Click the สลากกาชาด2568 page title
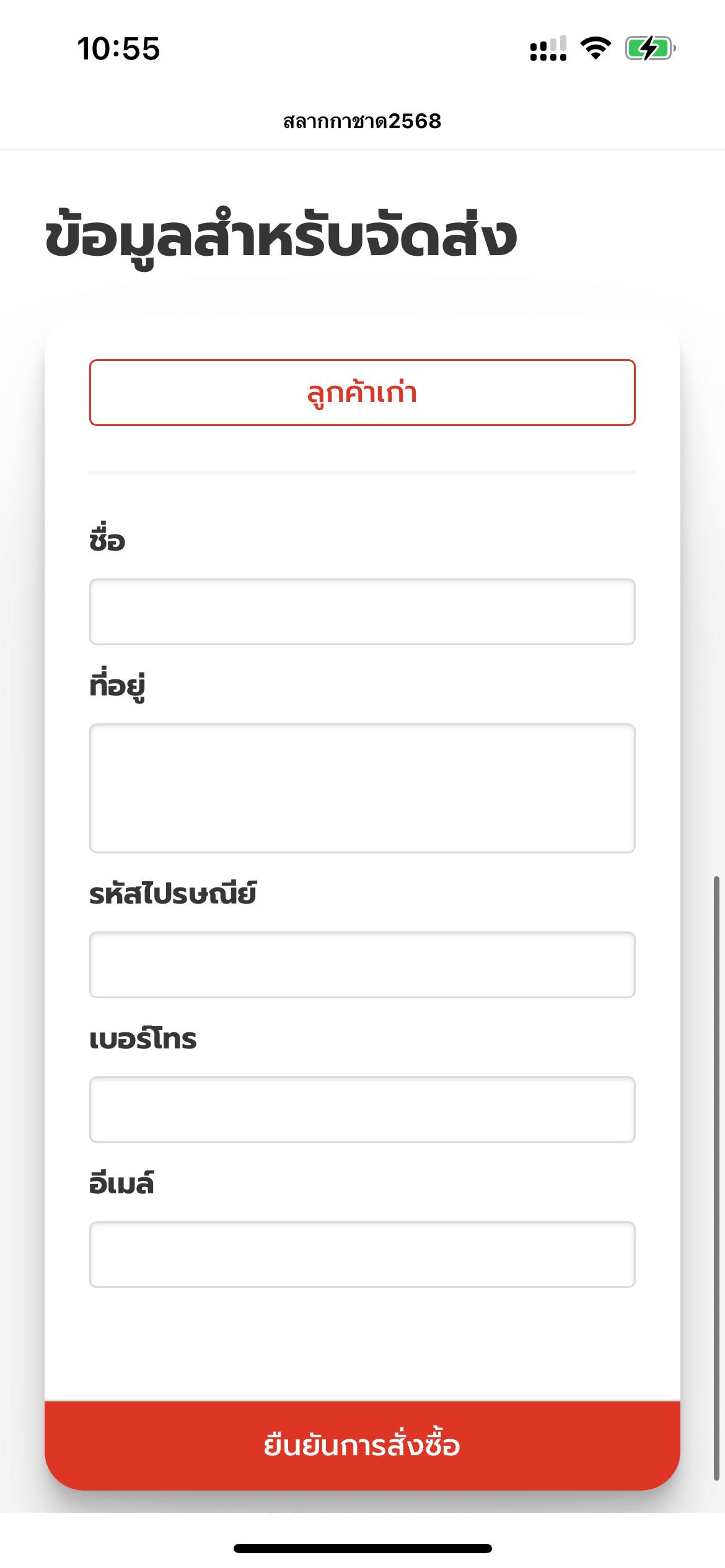This screenshot has width=725, height=1568. 362,121
